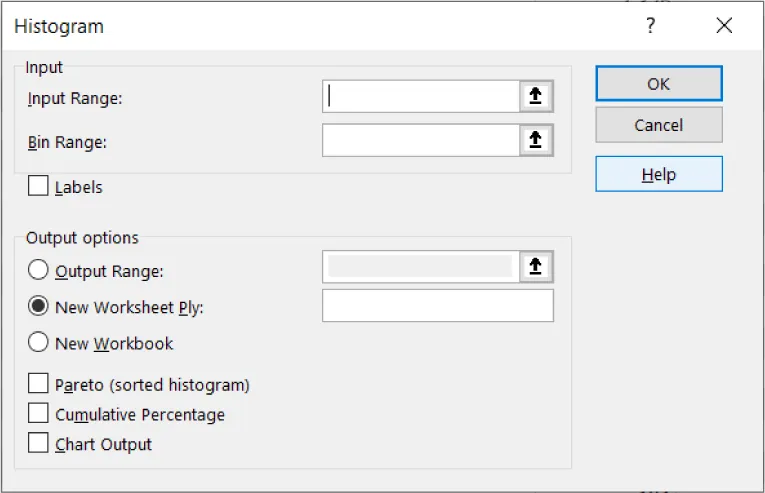Focus the Input Range text field
This screenshot has height=493, width=765.
(420, 97)
